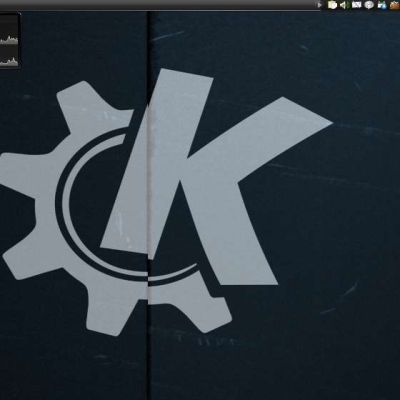Image resolution: width=400 pixels, height=400 pixels.
Task: Open the mail envelope tray icon
Action: (x=356, y=5)
